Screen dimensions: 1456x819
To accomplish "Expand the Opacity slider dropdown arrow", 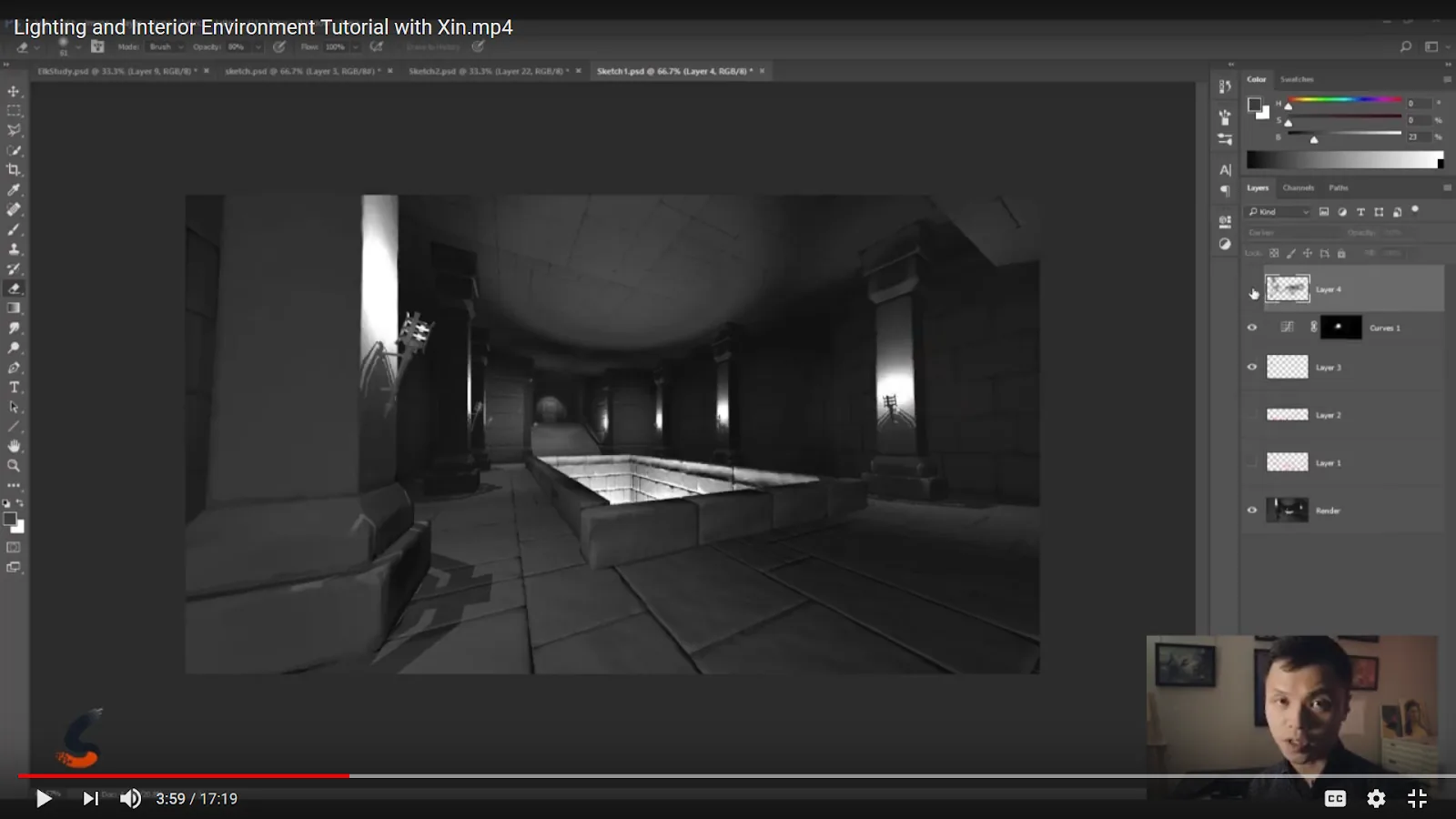I will (258, 46).
